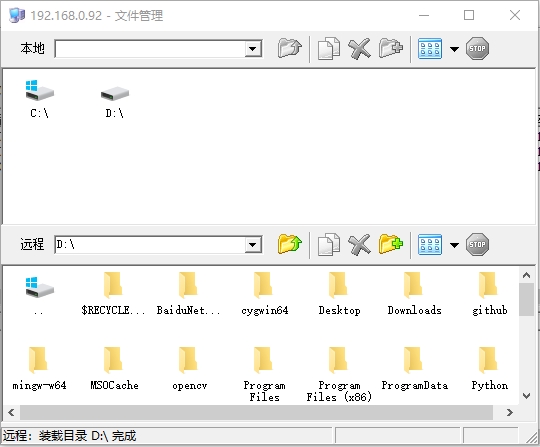Click the local delete X icon
The image size is (540, 447).
359,49
